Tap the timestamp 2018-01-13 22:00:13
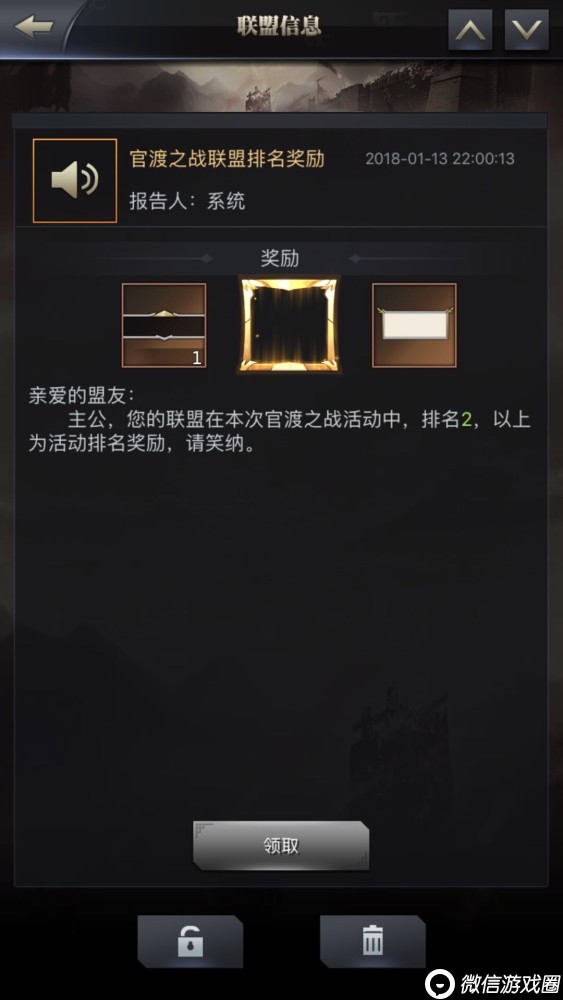Screen dimensions: 563x1000 [x=440, y=159]
